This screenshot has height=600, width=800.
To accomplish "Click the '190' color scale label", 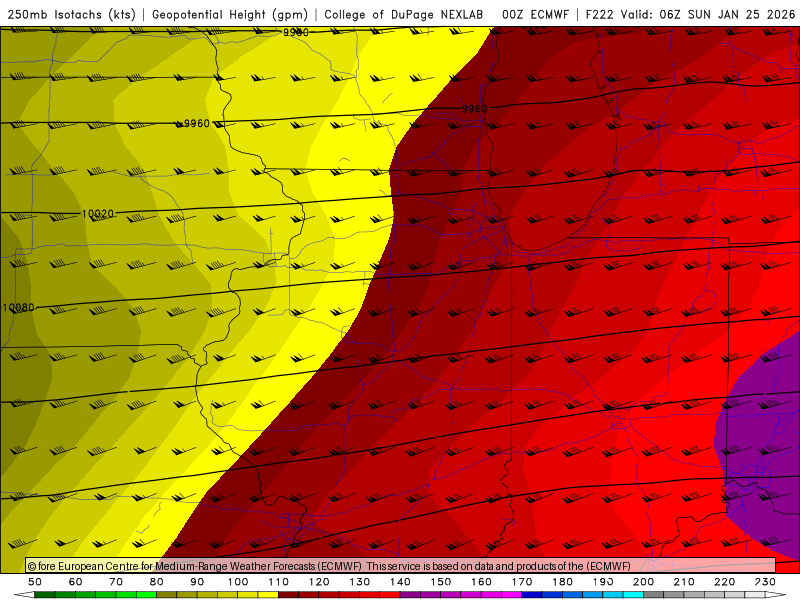I will [603, 582].
